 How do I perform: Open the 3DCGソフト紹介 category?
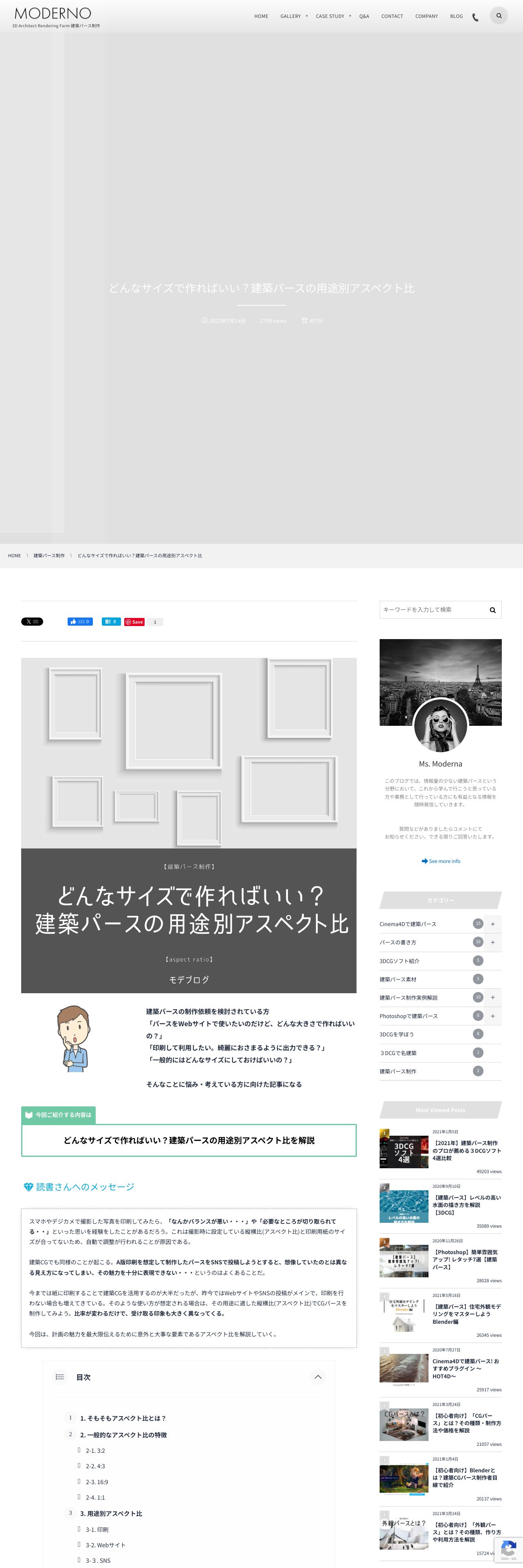(x=400, y=961)
